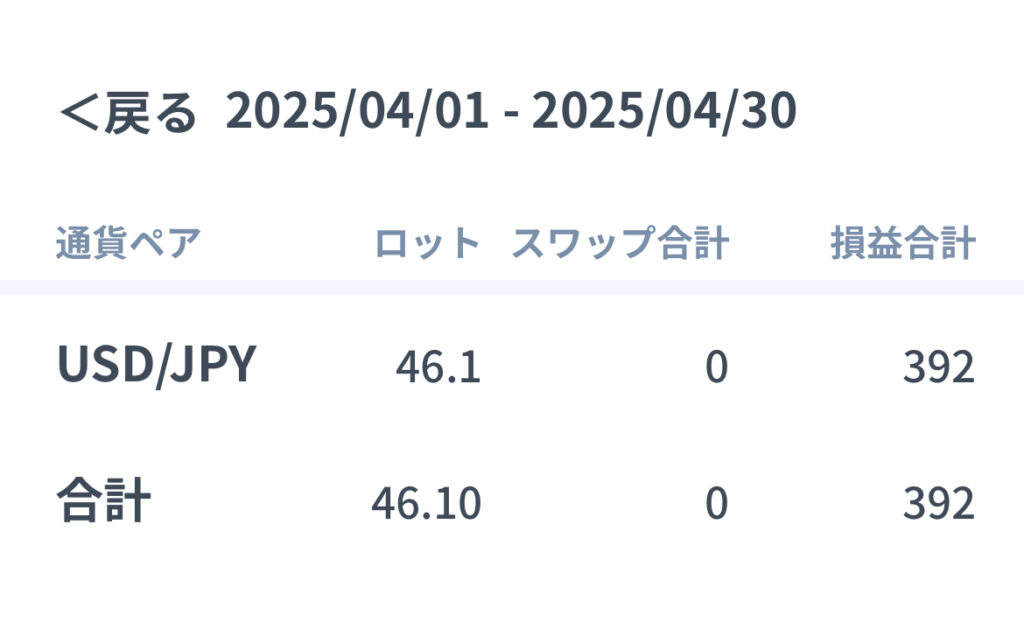Click the header divider bar below columns
This screenshot has height=636, width=1024.
512,287
